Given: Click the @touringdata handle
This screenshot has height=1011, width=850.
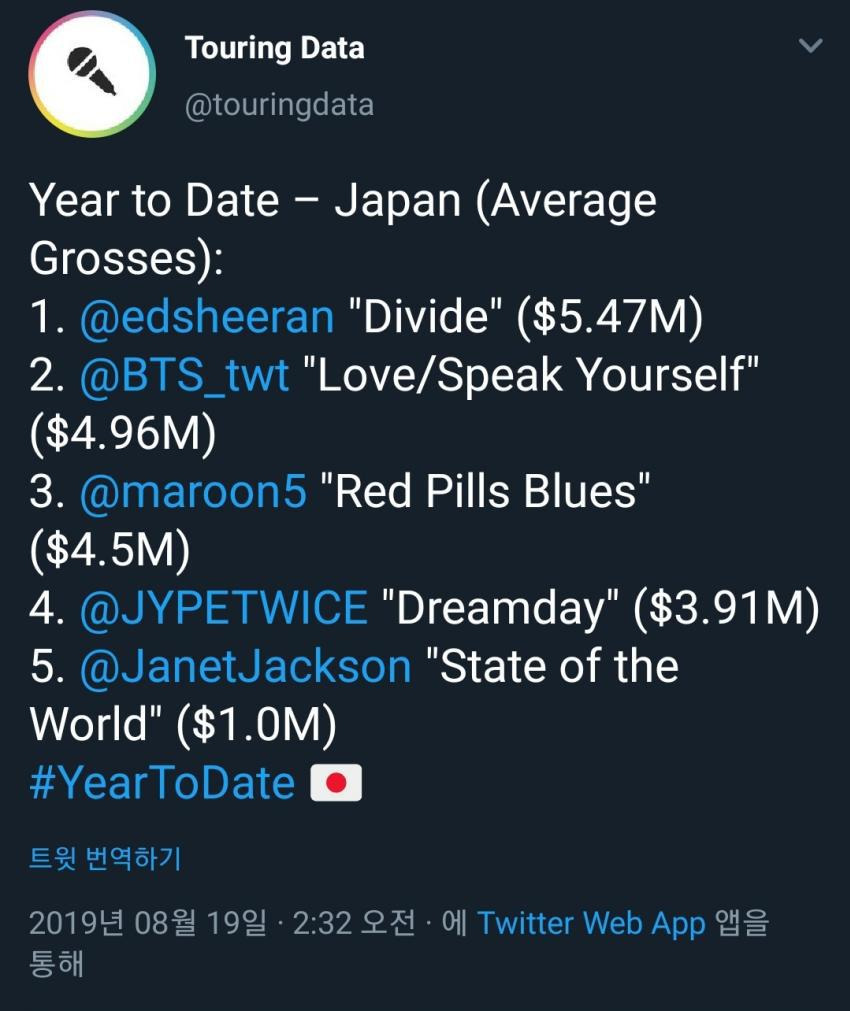Looking at the screenshot, I should pos(279,105).
